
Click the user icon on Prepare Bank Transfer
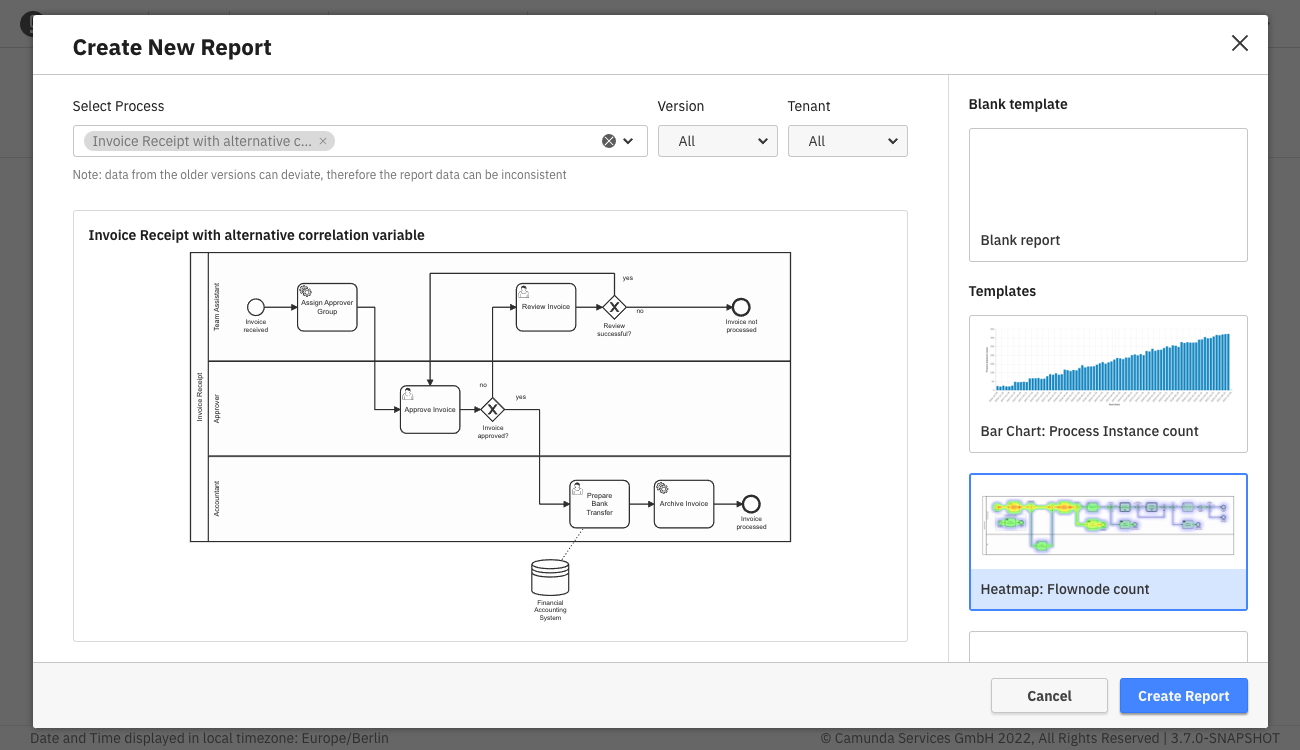[x=577, y=488]
